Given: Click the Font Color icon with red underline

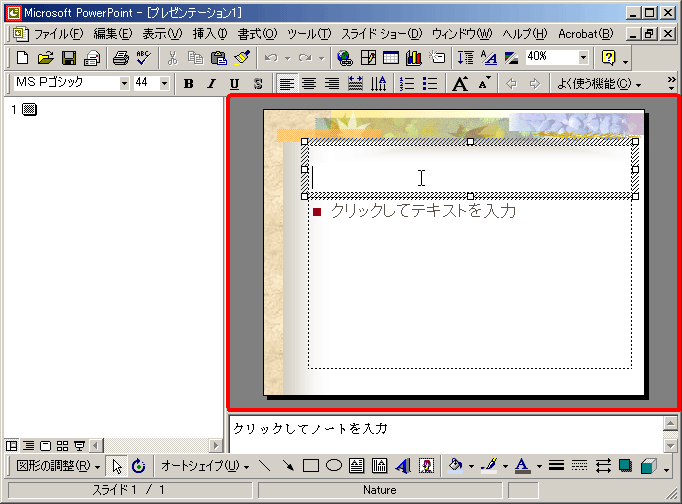Looking at the screenshot, I should [x=522, y=466].
